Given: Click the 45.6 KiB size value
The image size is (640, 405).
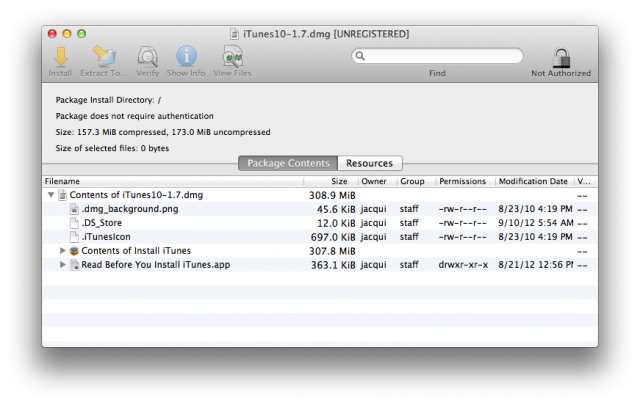Looking at the screenshot, I should (x=336, y=209).
